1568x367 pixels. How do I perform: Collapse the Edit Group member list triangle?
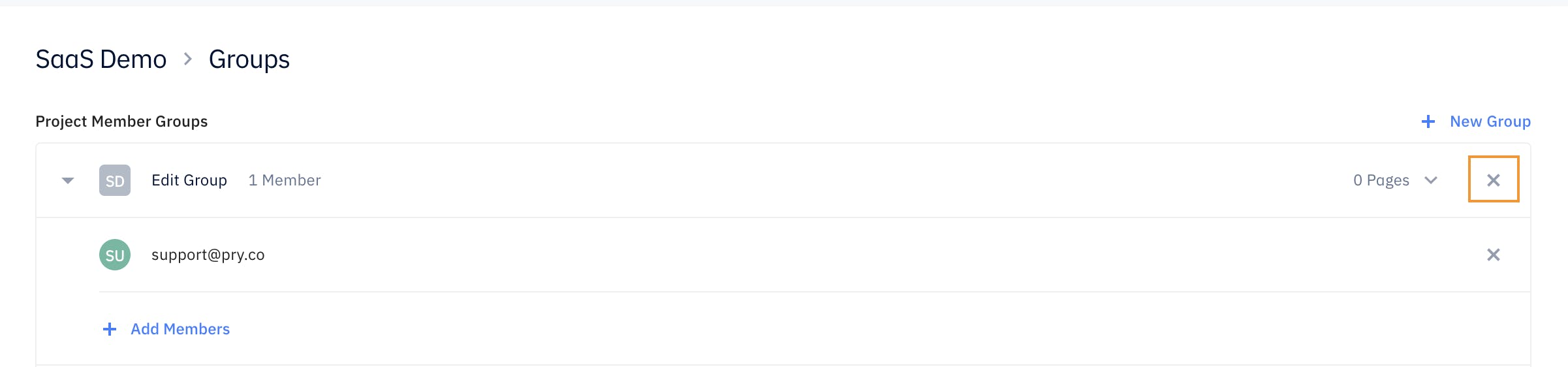68,180
